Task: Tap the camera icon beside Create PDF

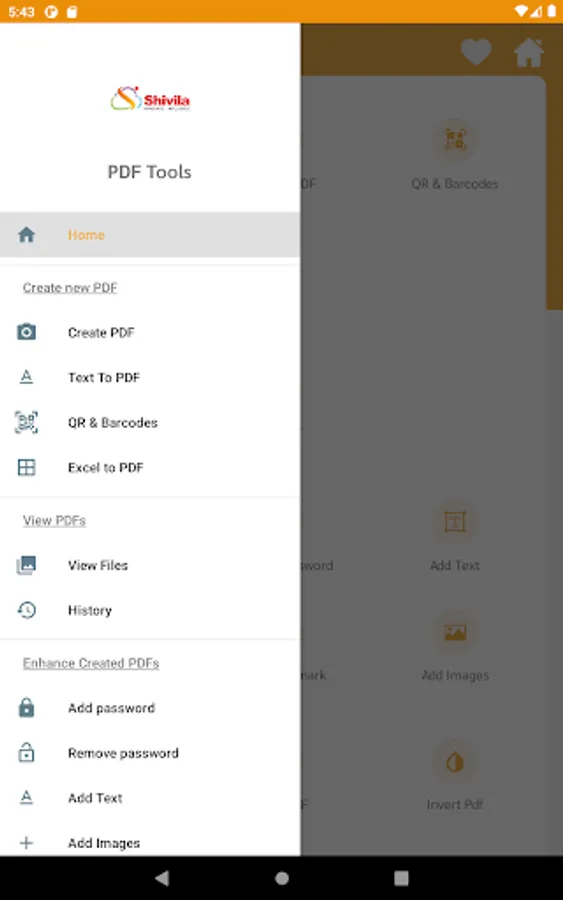Action: (x=26, y=332)
